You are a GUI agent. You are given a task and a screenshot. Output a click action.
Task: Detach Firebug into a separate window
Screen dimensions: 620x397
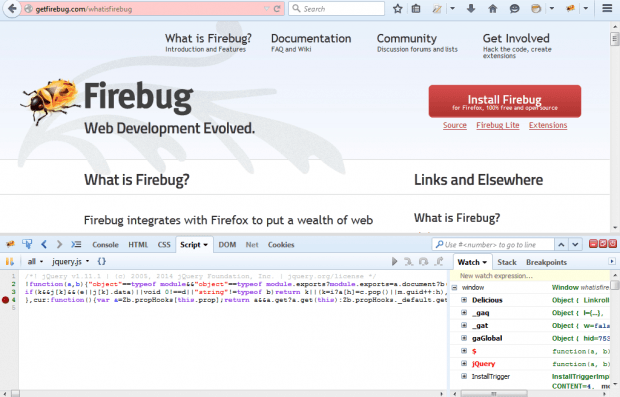603,244
